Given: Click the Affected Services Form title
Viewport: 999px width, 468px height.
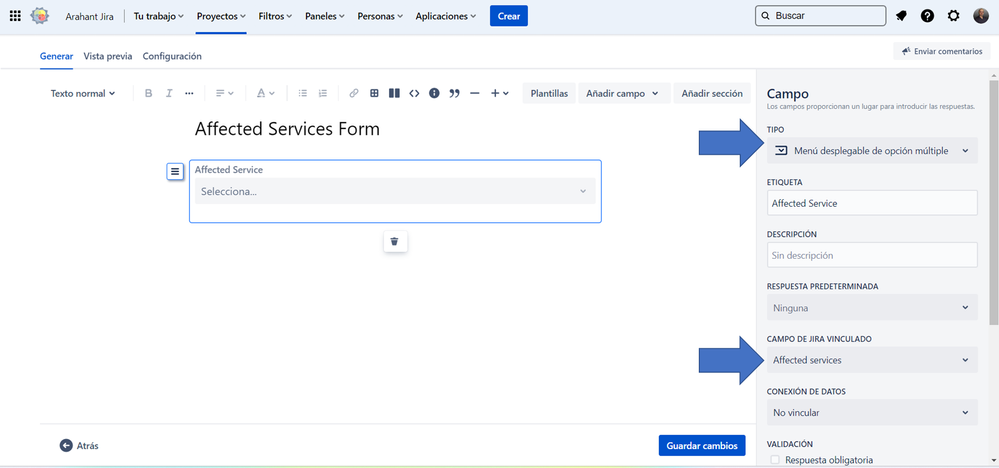Looking at the screenshot, I should [287, 129].
